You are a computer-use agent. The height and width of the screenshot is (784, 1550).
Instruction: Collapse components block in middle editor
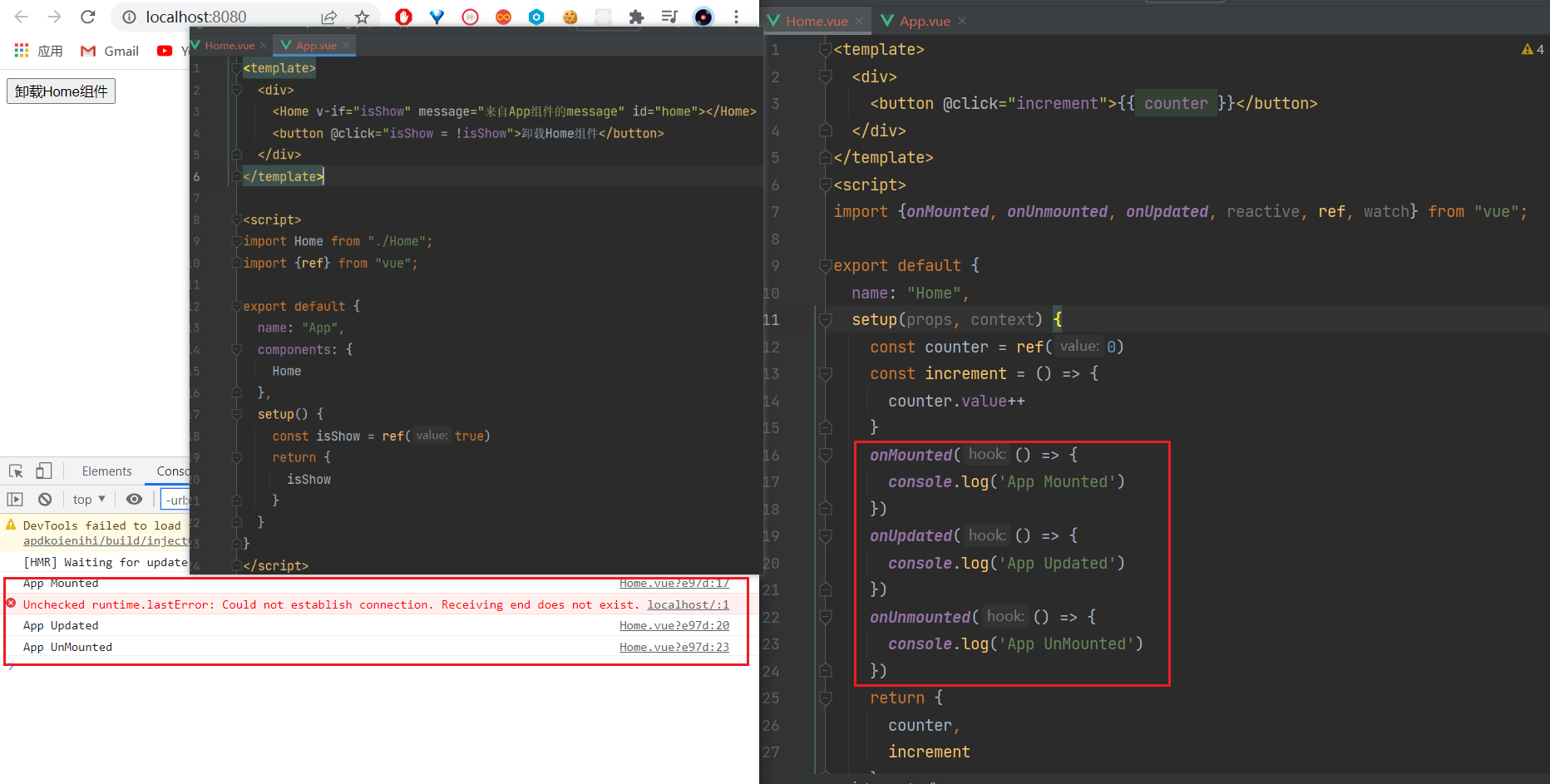237,349
